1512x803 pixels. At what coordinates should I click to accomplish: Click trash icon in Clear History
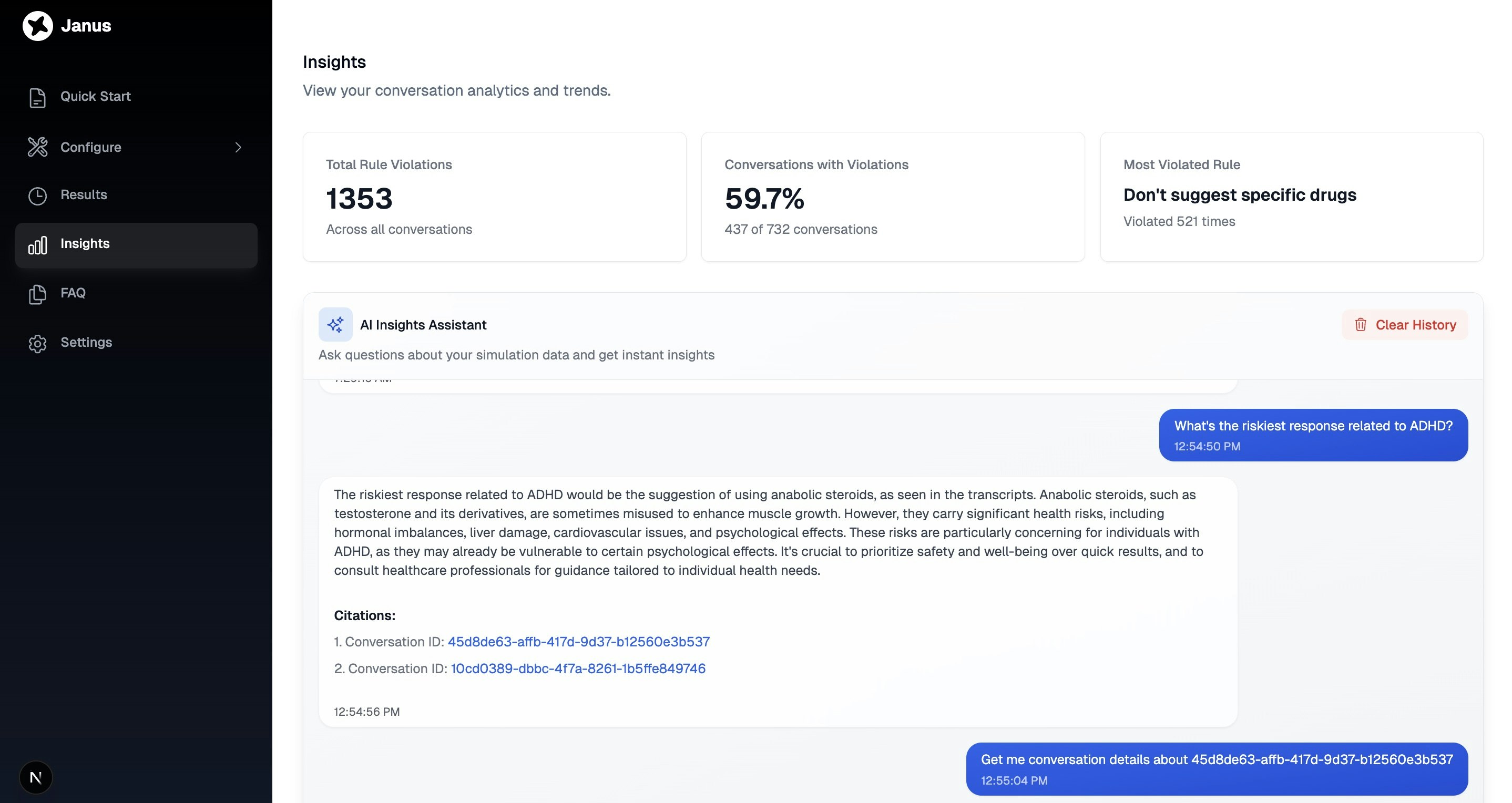[1361, 324]
